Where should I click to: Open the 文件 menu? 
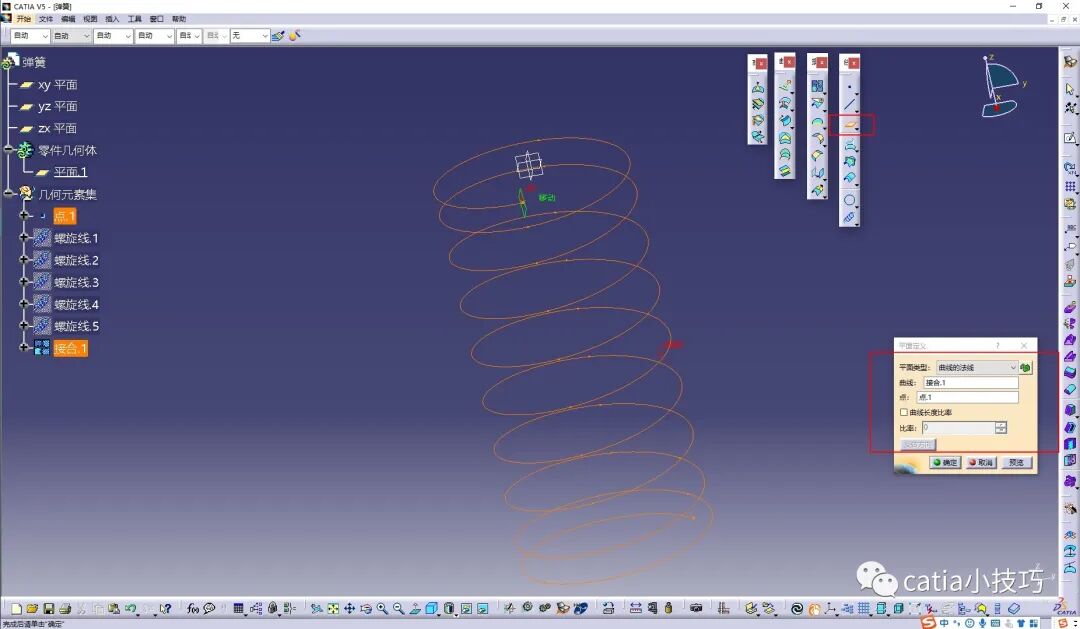[x=46, y=19]
